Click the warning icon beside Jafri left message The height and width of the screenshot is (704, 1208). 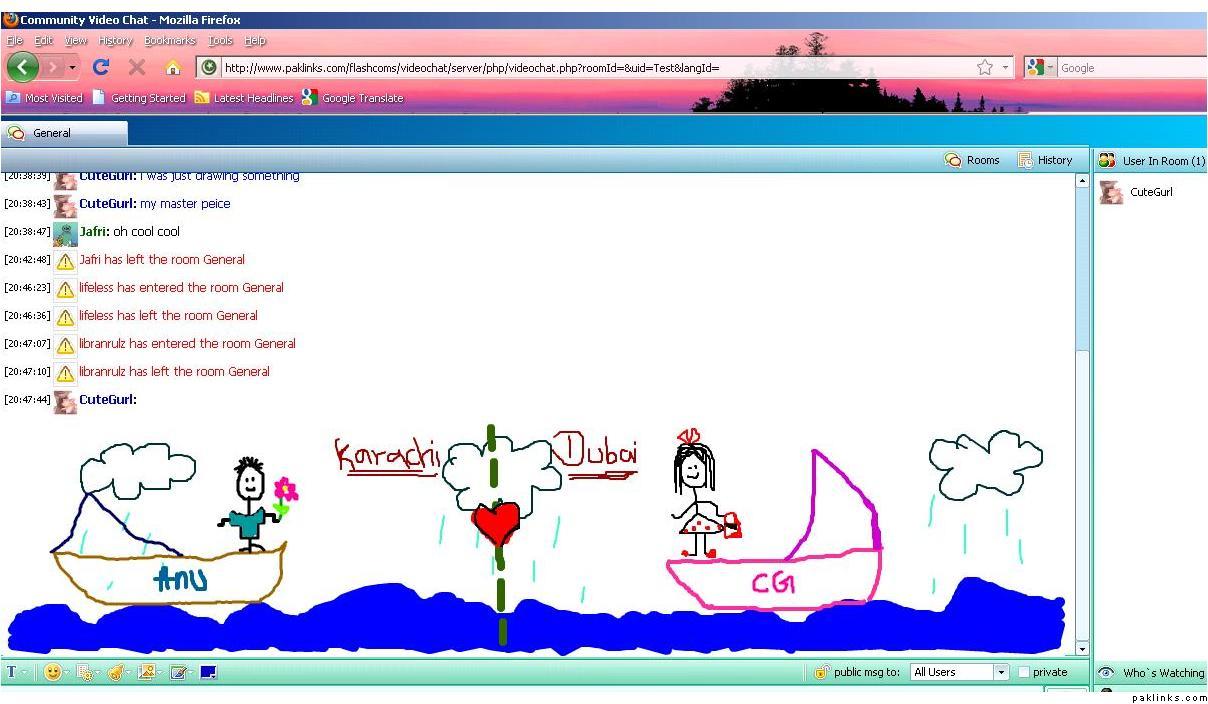click(65, 261)
